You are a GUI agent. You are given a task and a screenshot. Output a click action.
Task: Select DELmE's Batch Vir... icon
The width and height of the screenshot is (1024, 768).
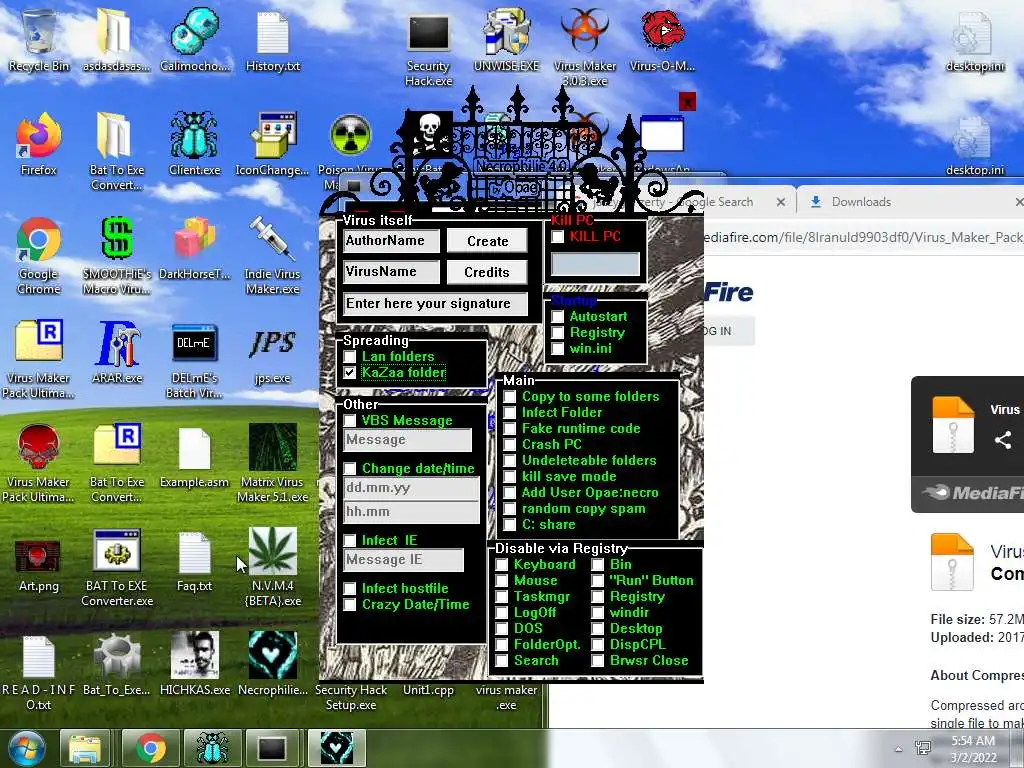pyautogui.click(x=194, y=360)
